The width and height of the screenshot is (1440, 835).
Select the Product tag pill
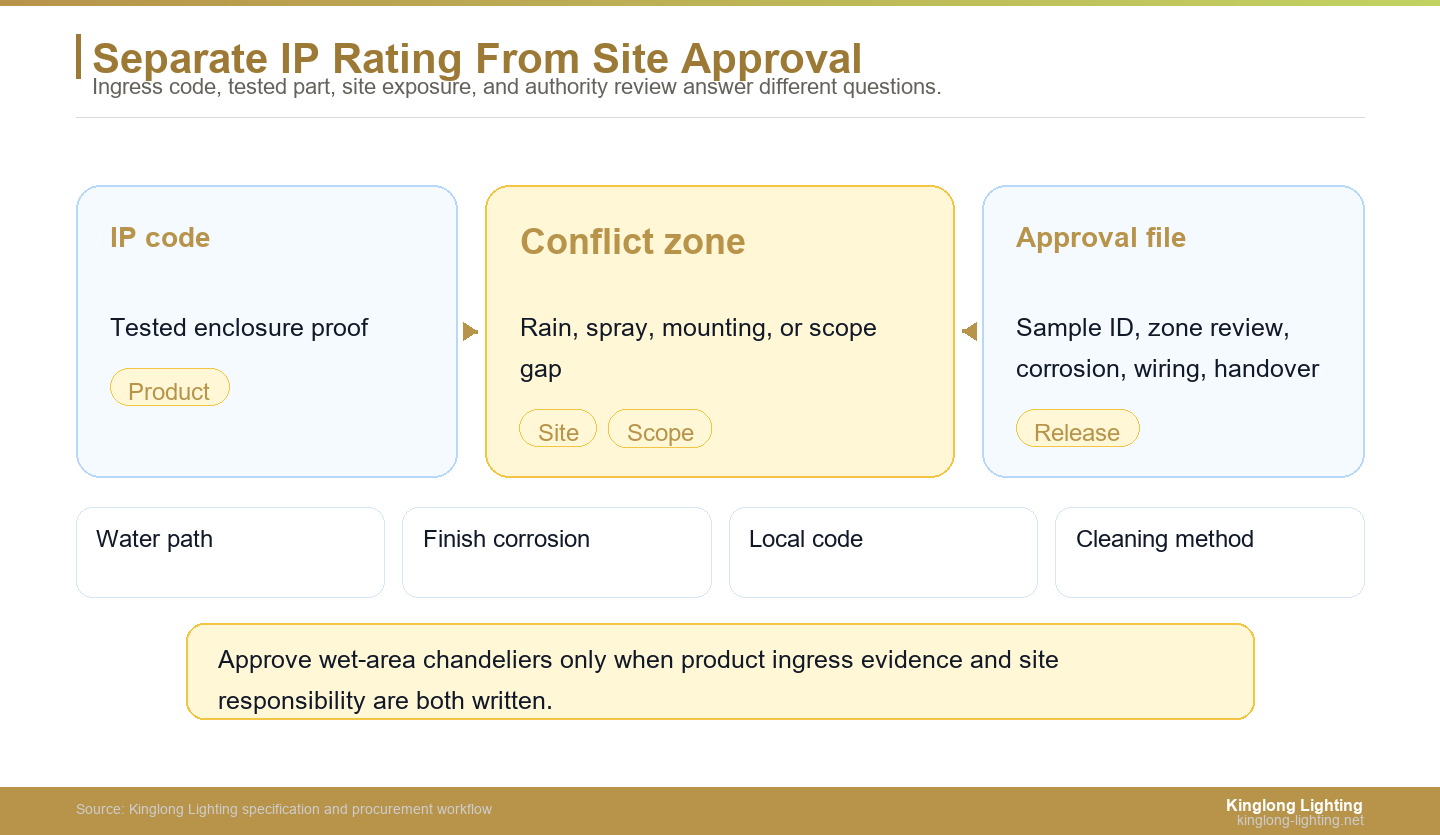coord(170,388)
